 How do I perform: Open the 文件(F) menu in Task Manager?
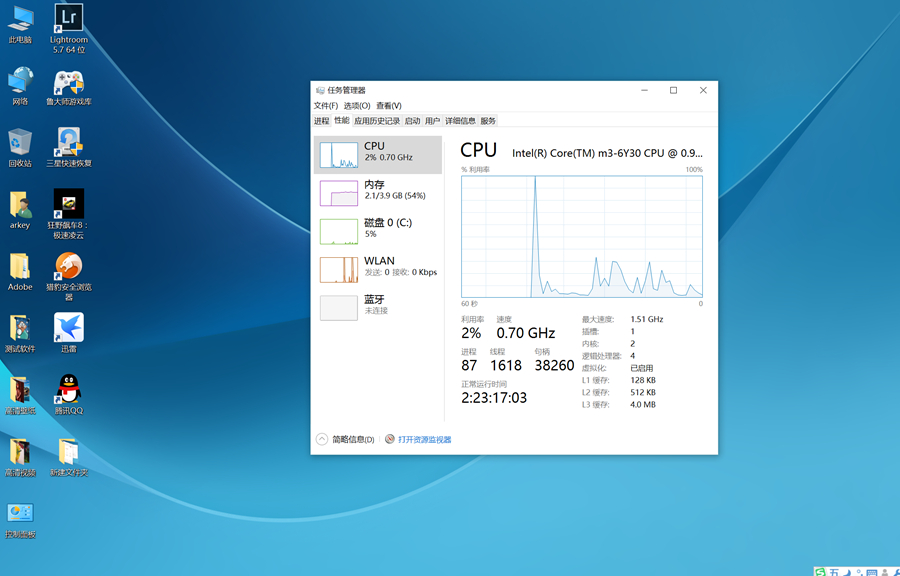325,106
